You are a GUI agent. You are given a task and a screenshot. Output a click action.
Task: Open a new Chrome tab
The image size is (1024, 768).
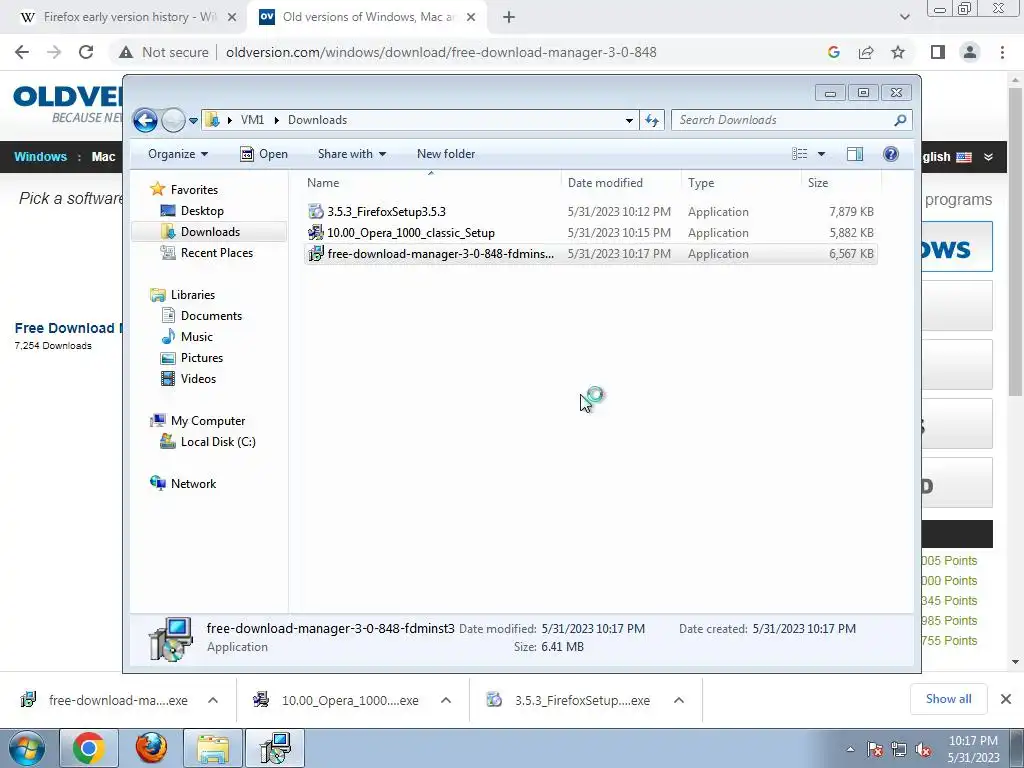click(509, 18)
